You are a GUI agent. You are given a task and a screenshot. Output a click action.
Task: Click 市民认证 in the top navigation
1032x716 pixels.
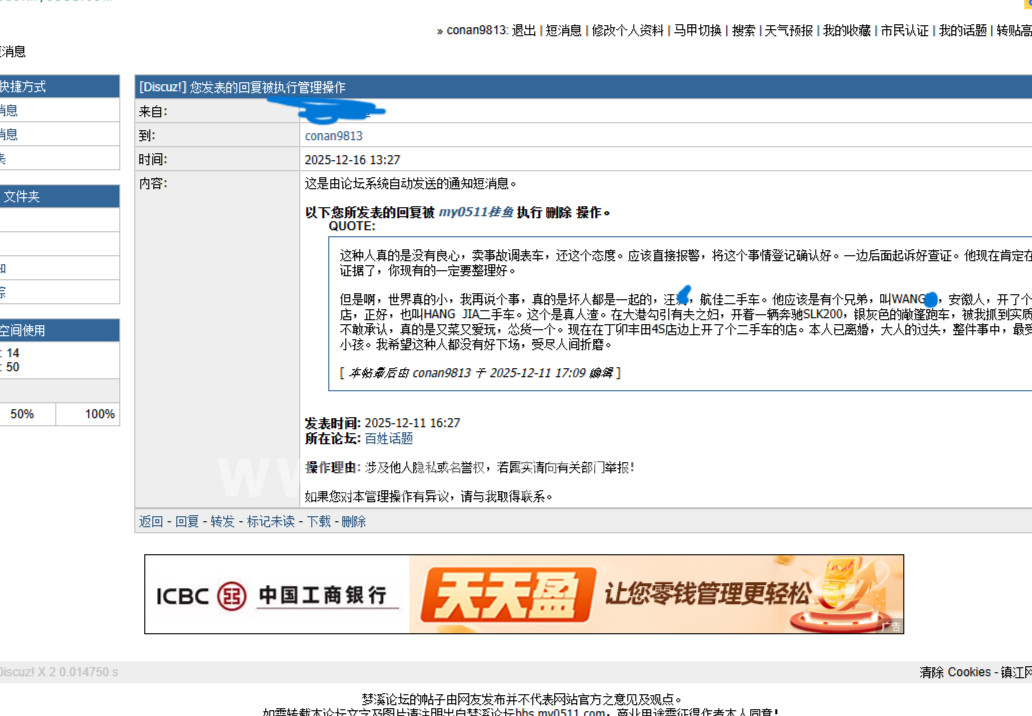click(904, 31)
